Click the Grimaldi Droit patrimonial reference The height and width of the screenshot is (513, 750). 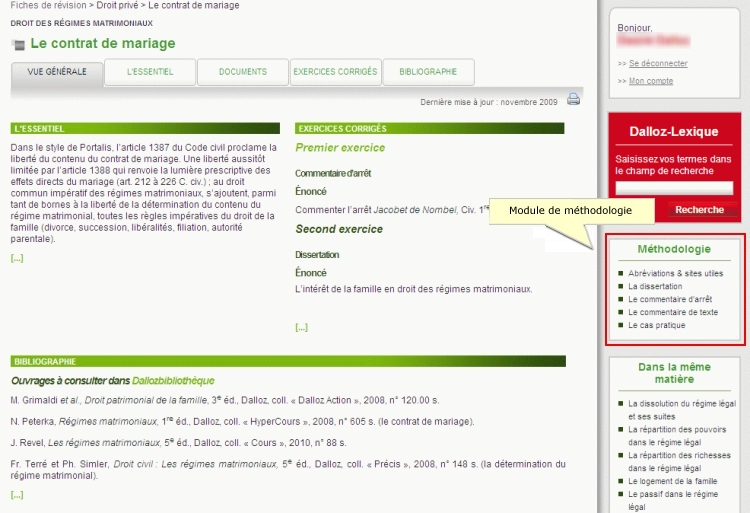[225, 400]
